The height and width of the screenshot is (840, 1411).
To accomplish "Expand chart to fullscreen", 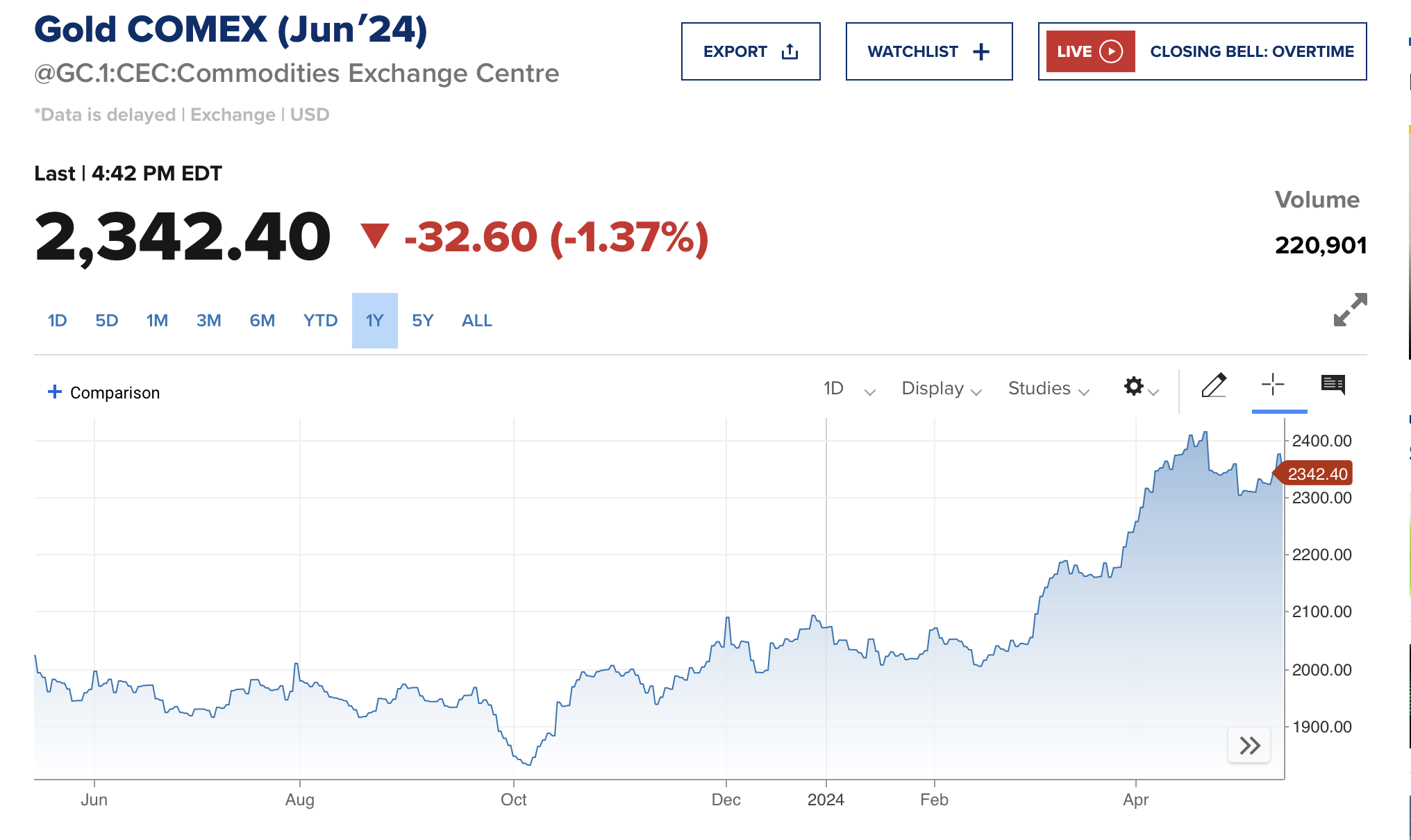I will click(x=1350, y=310).
